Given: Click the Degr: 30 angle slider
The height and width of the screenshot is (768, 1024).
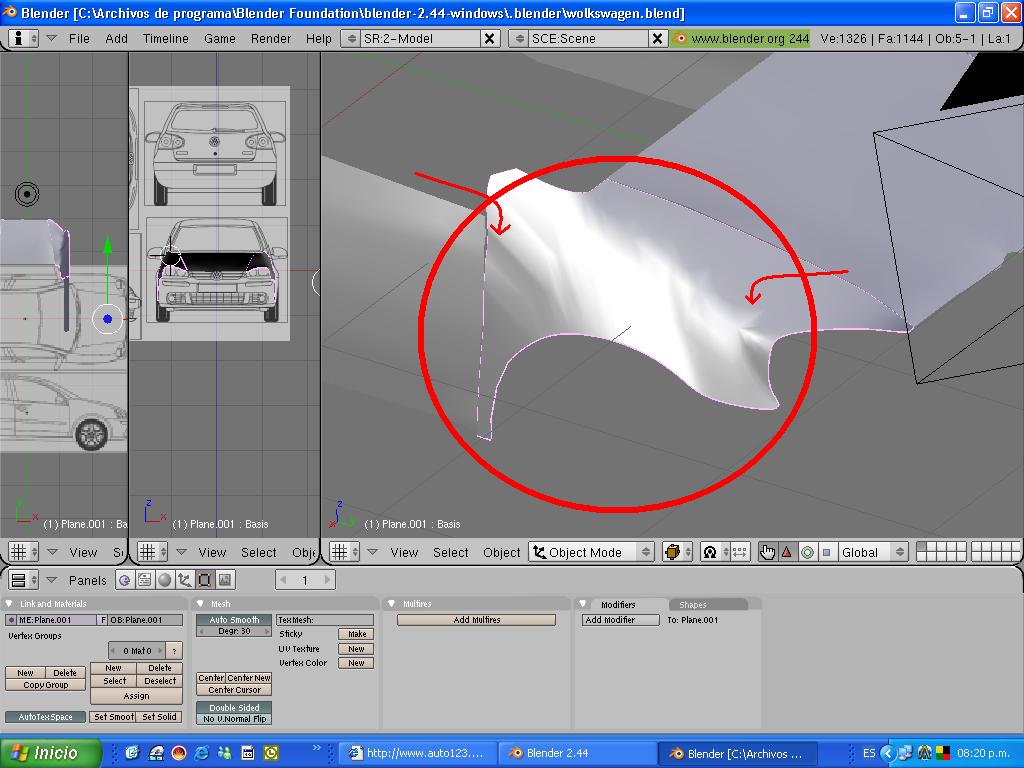Looking at the screenshot, I should (x=234, y=631).
